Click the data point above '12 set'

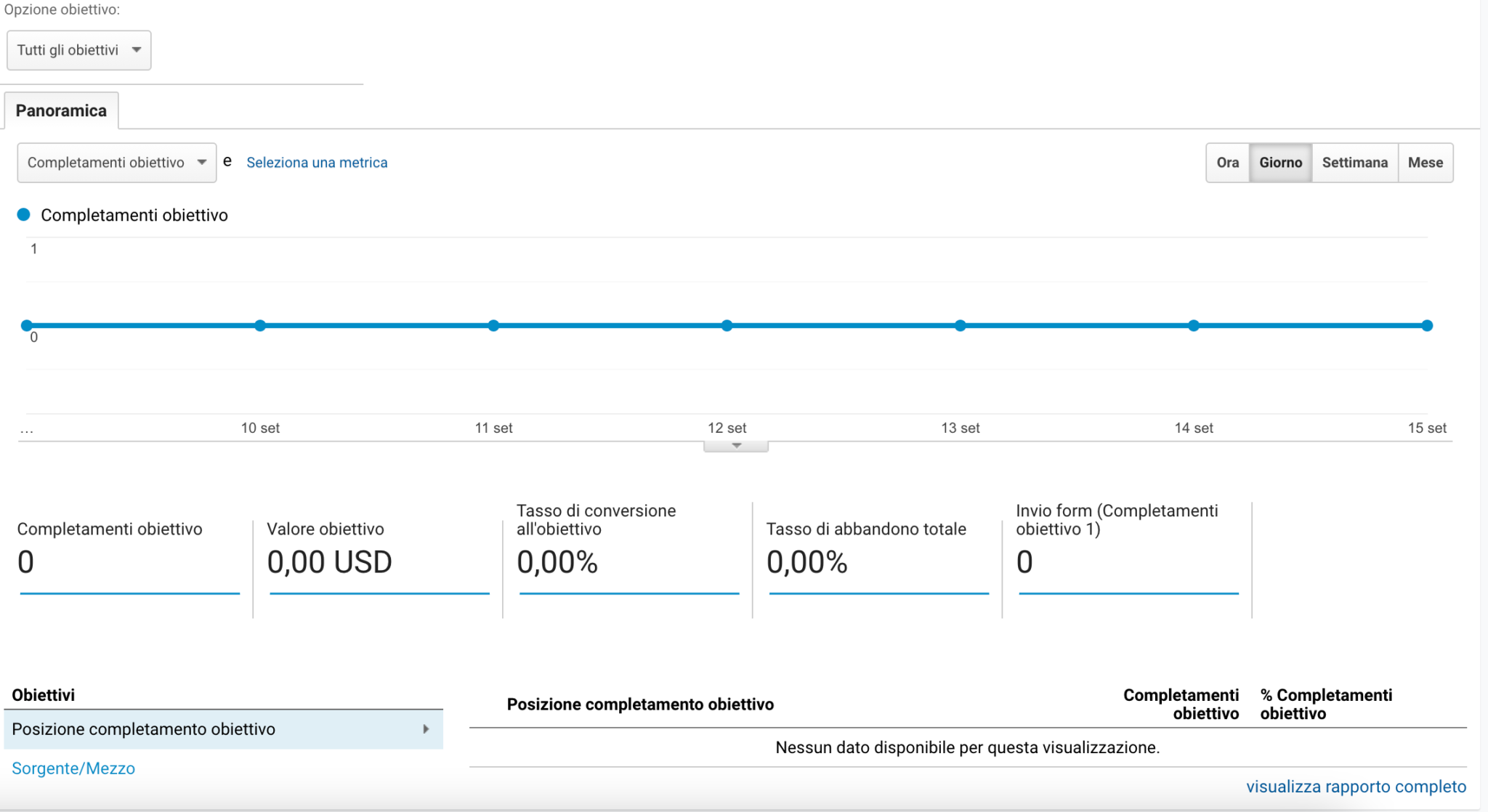click(x=727, y=325)
